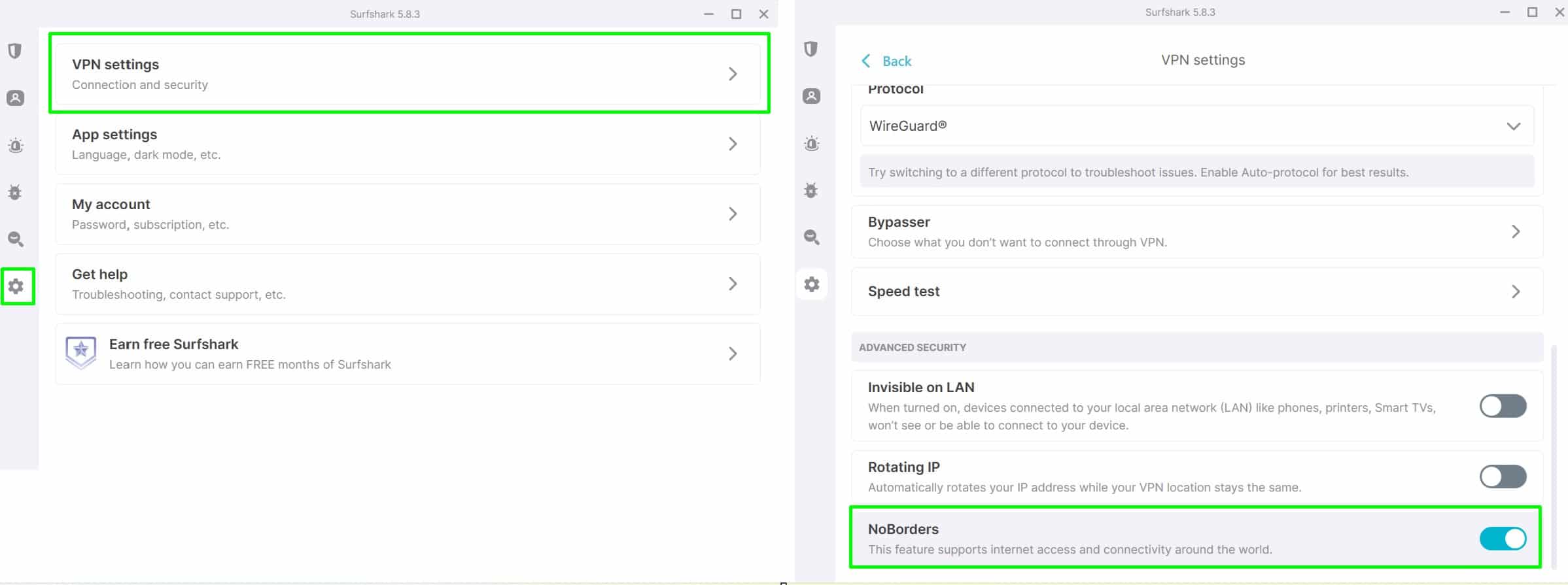The image size is (1568, 585).
Task: Click 'Choose what you don't want to connect' text
Action: 1017,242
